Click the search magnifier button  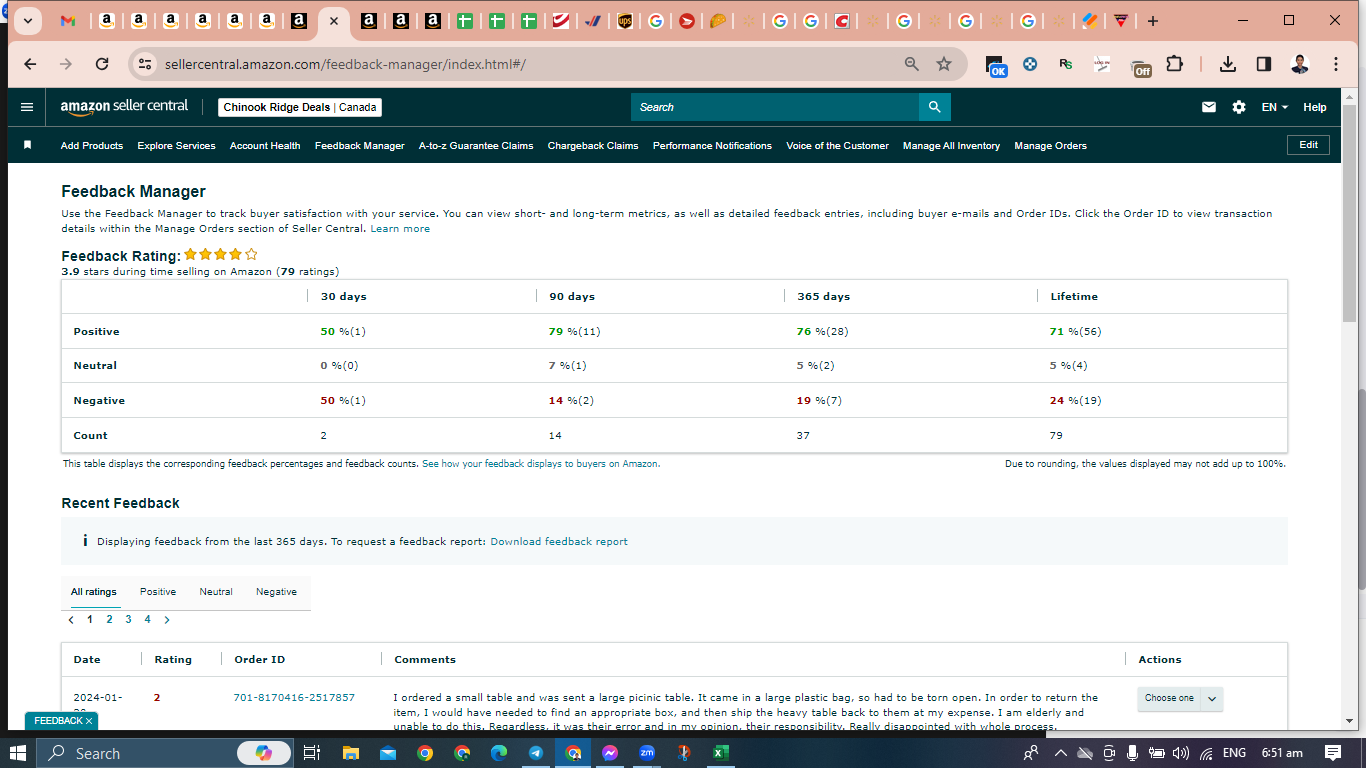[x=934, y=107]
